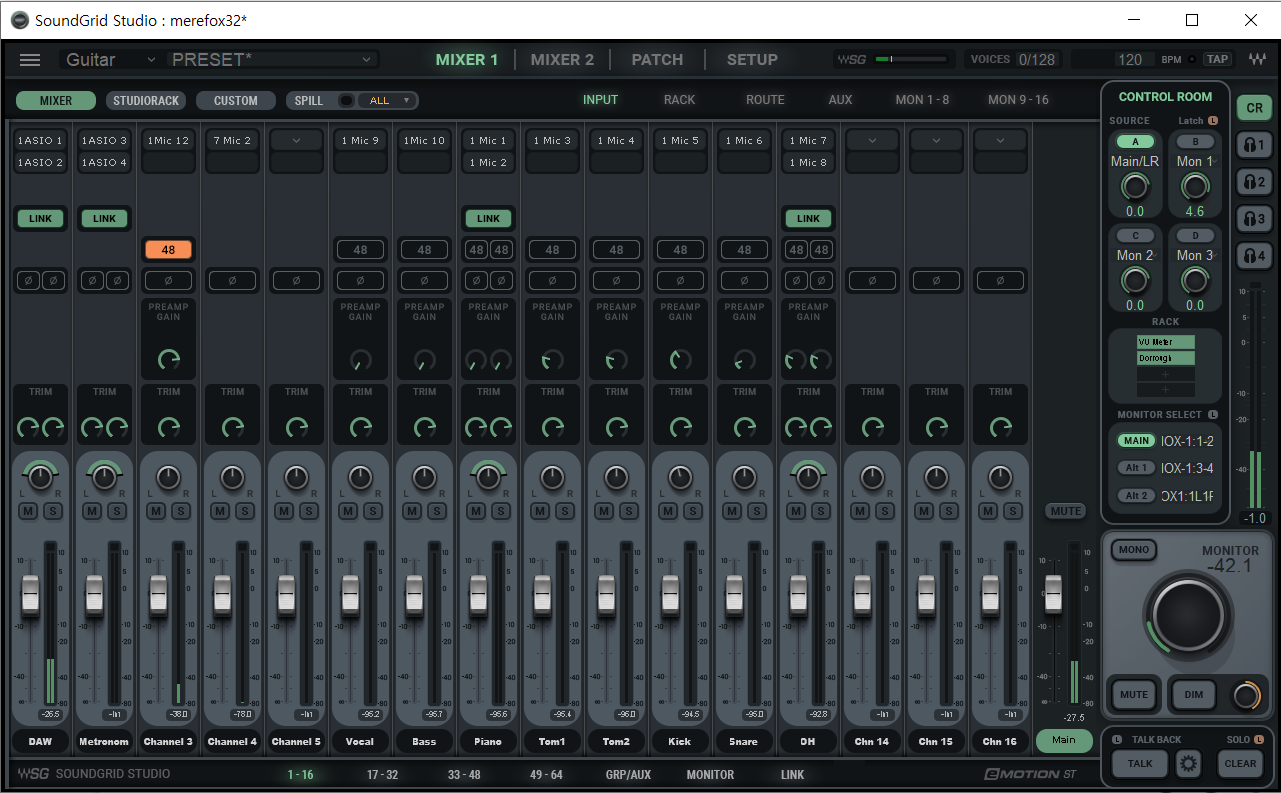Select headphones 1 monitor icon
This screenshot has height=793, width=1281.
(x=1254, y=145)
